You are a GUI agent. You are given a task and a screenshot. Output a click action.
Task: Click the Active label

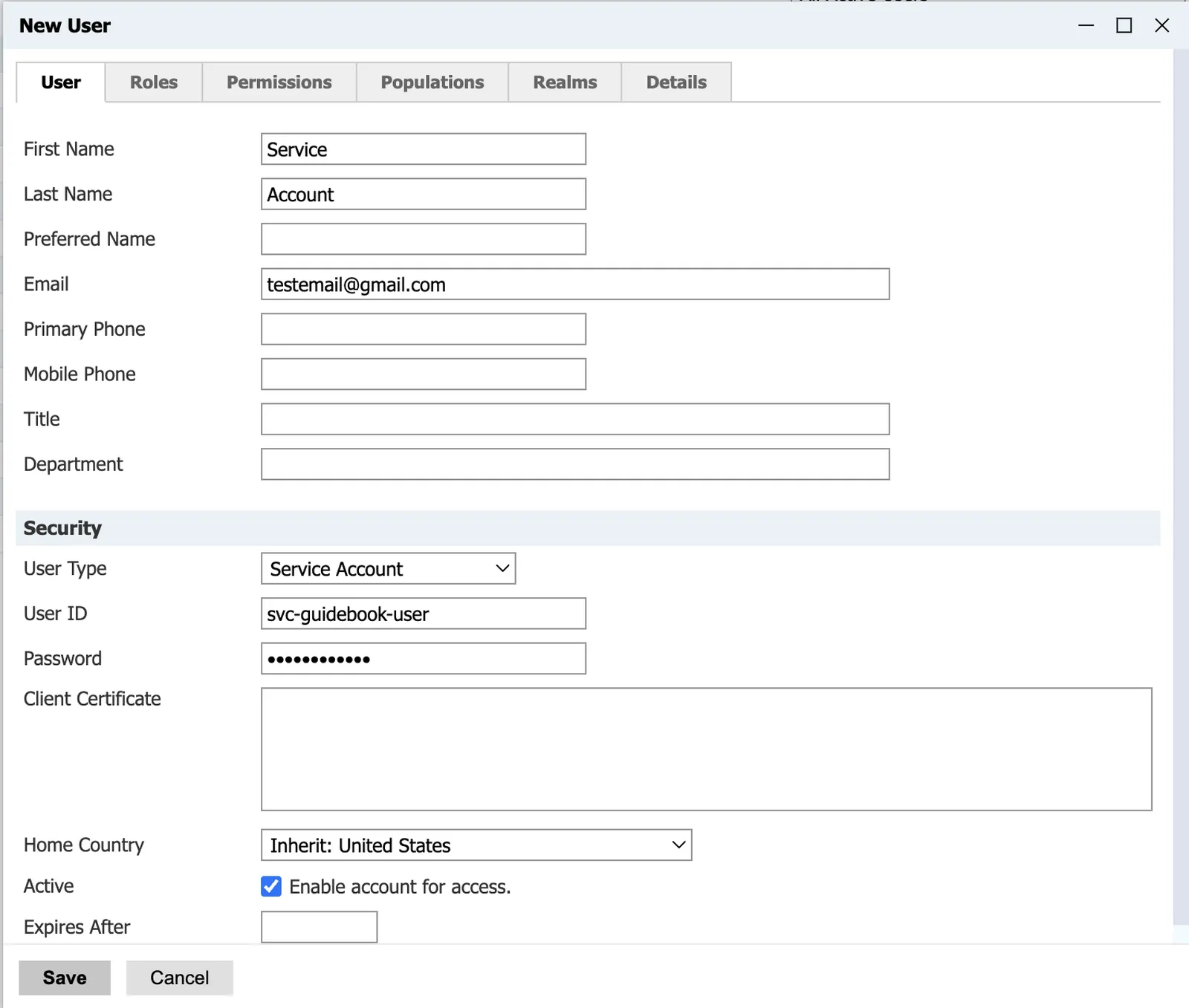point(49,886)
